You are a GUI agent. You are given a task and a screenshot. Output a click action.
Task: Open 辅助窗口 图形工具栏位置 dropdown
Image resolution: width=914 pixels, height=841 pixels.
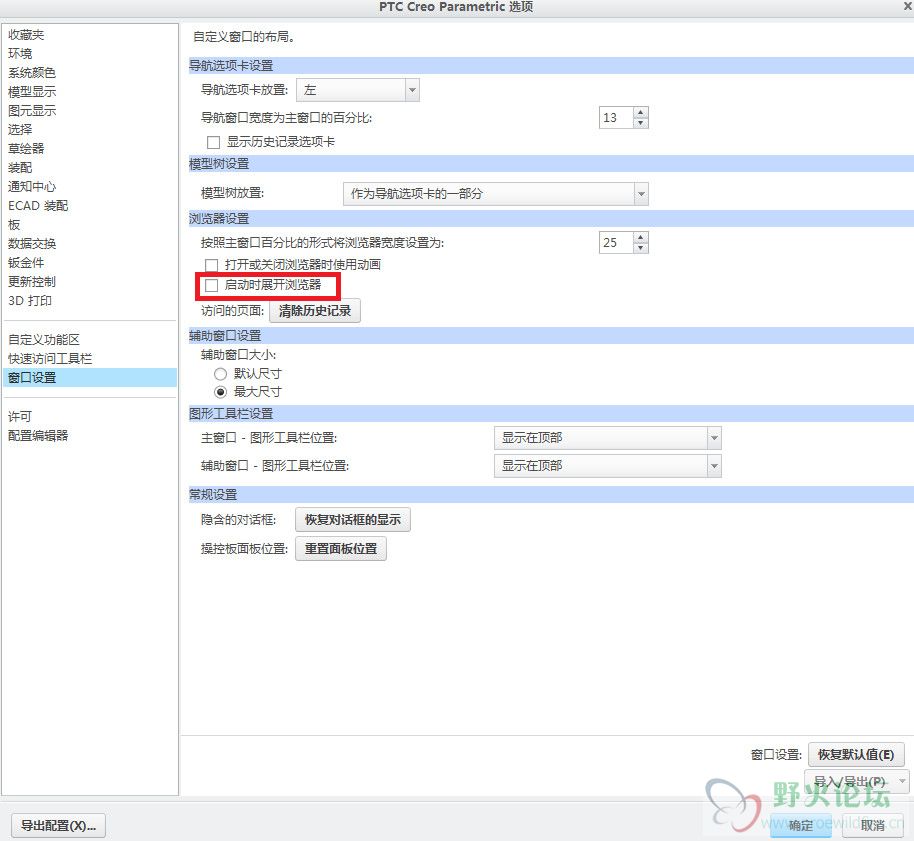click(x=607, y=466)
